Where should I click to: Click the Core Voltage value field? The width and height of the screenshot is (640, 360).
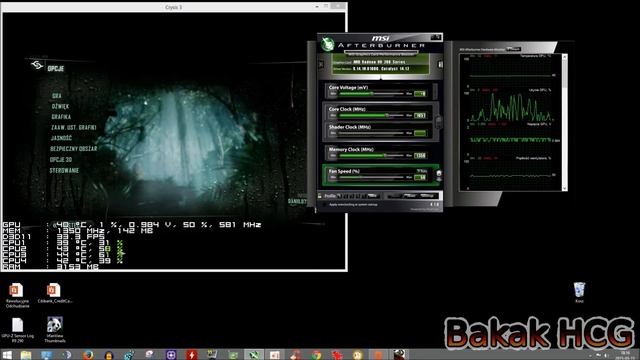(420, 94)
